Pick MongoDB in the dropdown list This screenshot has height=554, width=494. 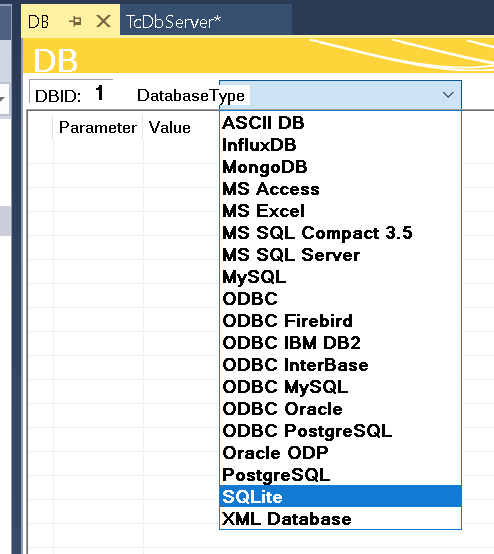[340, 167]
